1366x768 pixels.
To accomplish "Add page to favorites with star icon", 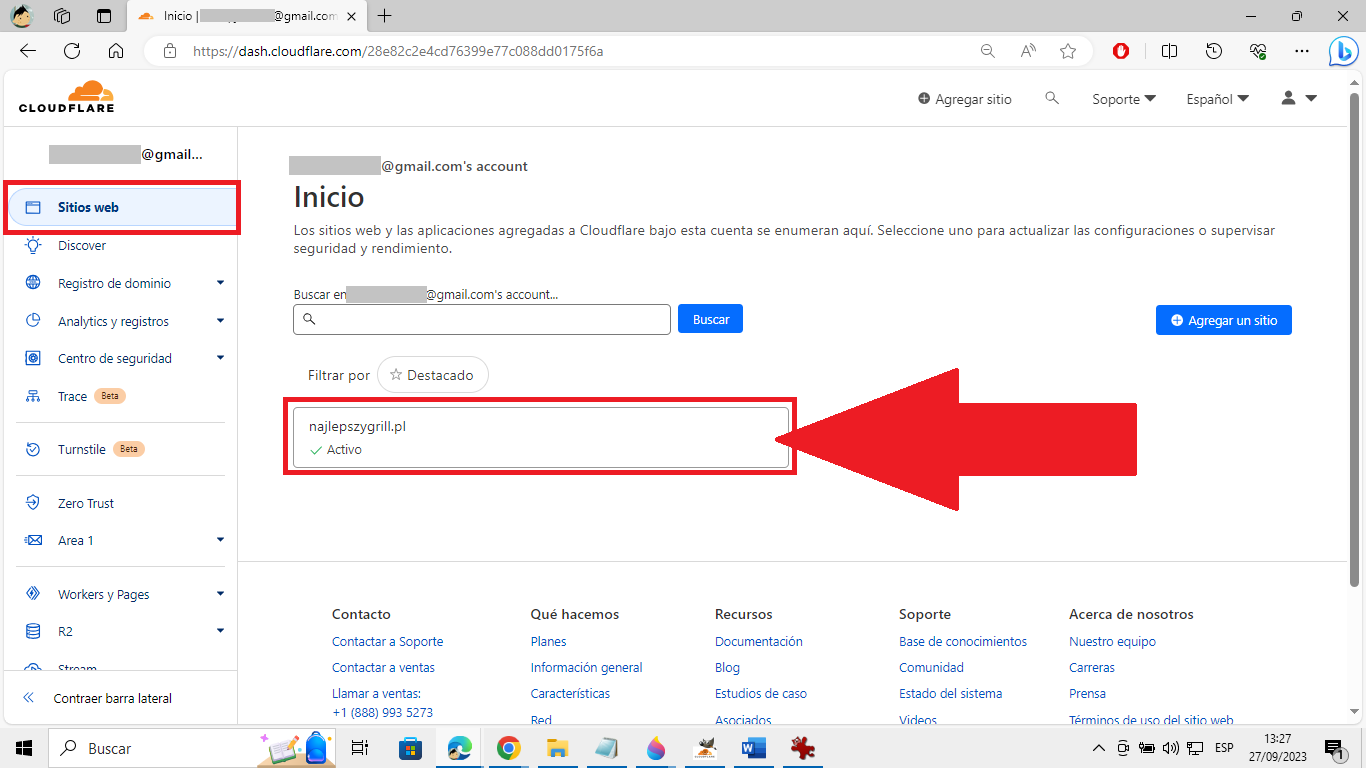I will (1068, 51).
